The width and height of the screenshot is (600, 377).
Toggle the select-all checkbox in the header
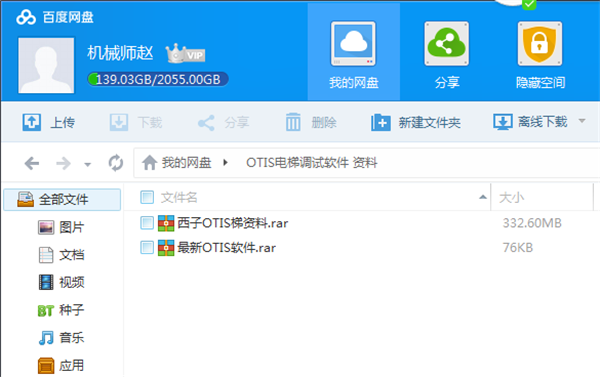147,197
